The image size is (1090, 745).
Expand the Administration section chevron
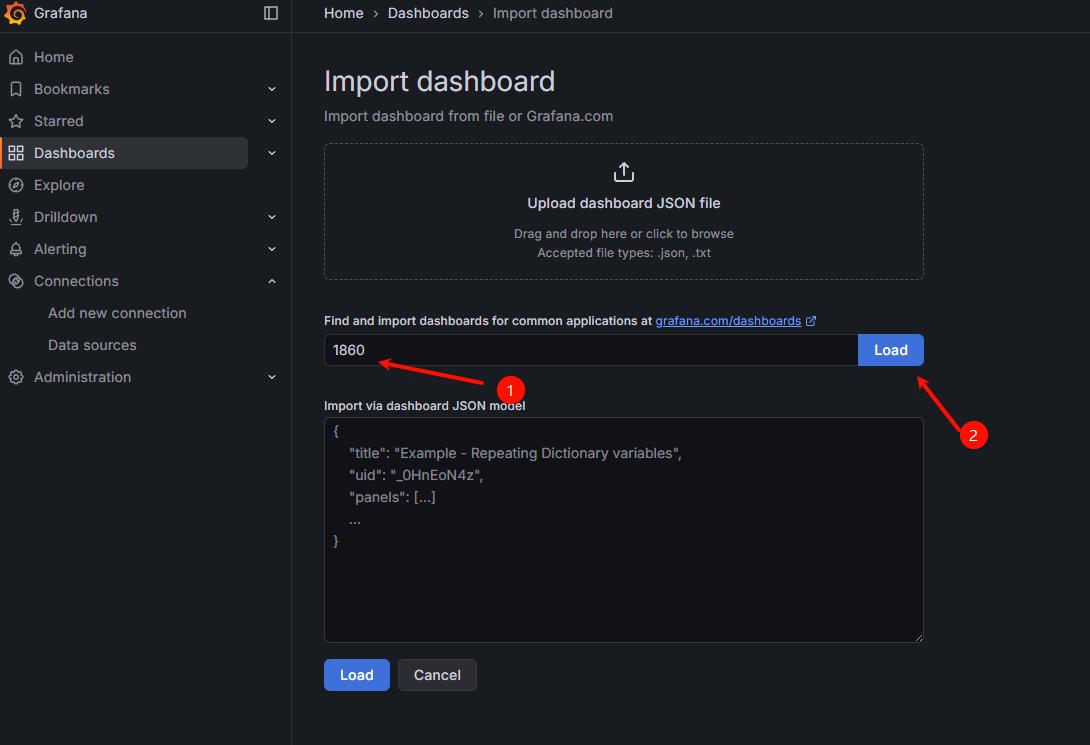tap(272, 377)
